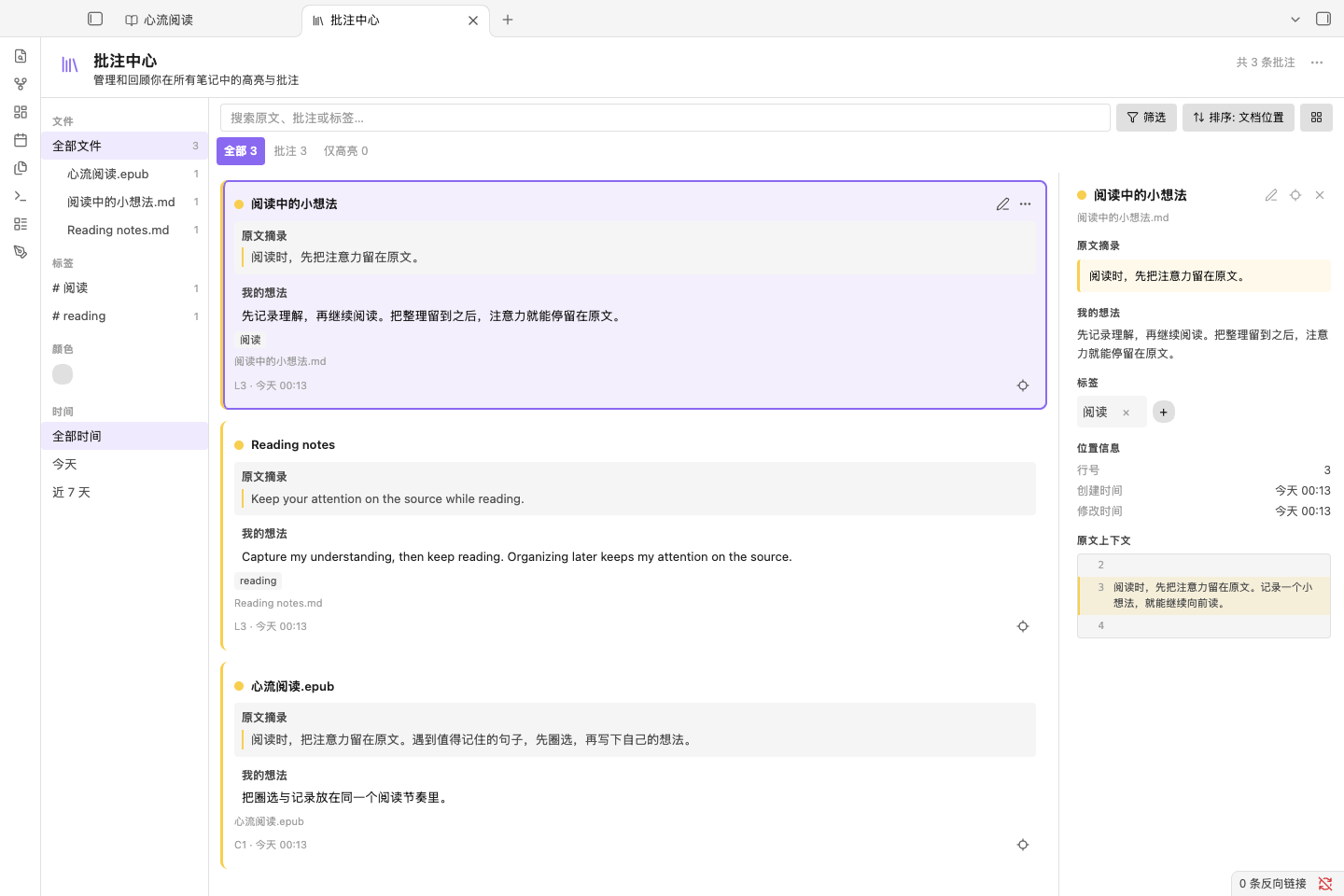1344x896 pixels.
Task: Toggle the grid layout view
Action: point(1317,118)
